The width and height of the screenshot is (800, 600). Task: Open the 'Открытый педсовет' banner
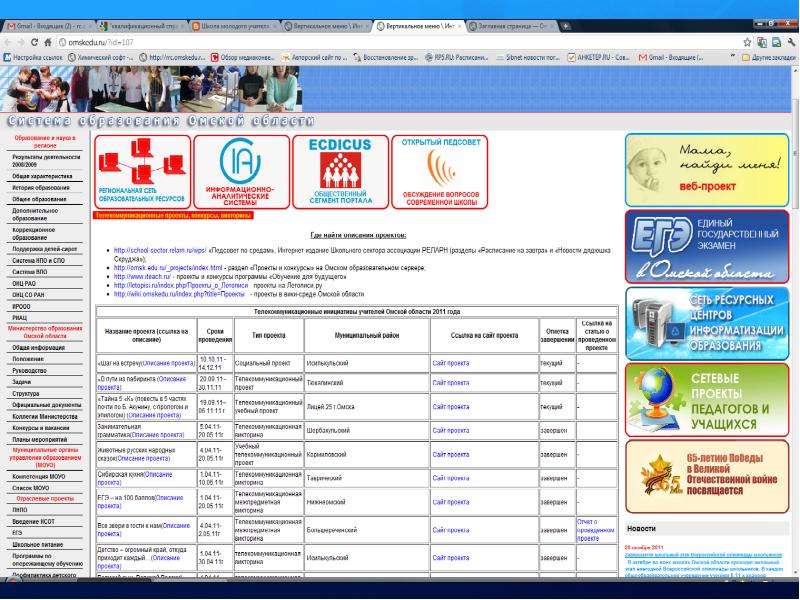tap(440, 172)
